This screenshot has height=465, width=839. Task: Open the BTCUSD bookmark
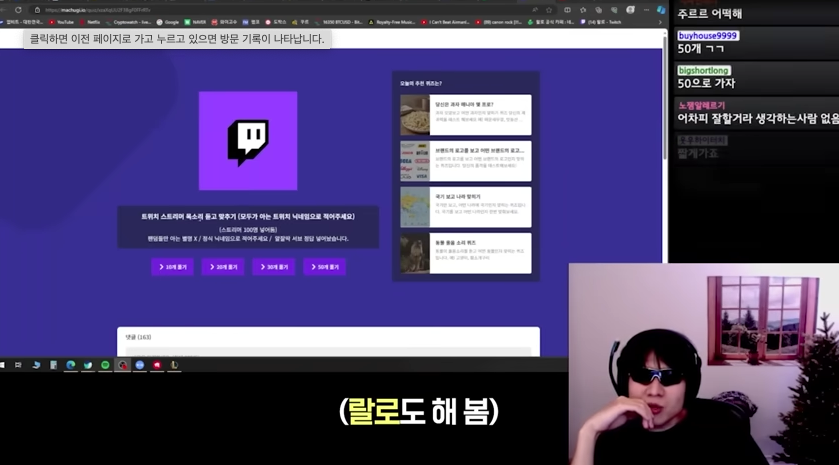pos(339,22)
